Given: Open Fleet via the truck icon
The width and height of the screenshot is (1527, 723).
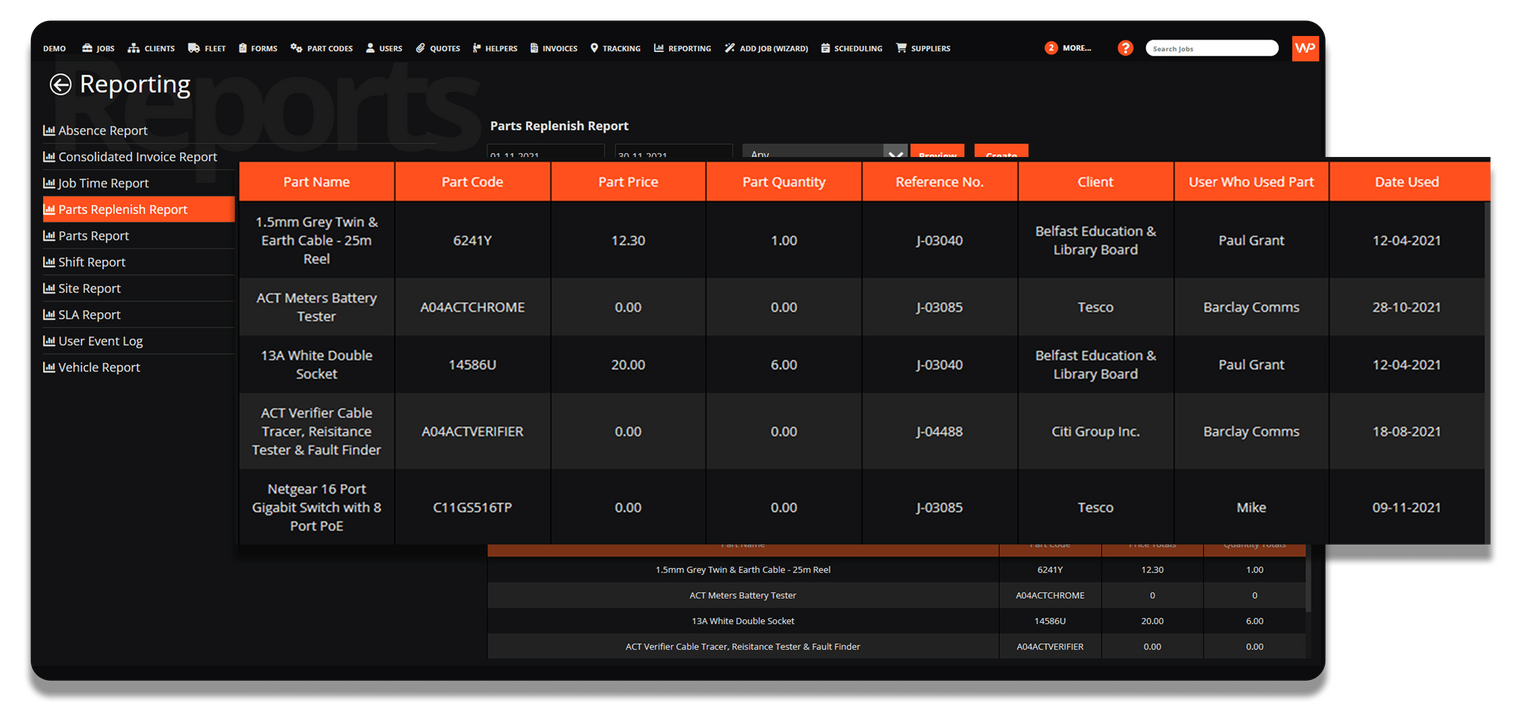Looking at the screenshot, I should coord(207,48).
